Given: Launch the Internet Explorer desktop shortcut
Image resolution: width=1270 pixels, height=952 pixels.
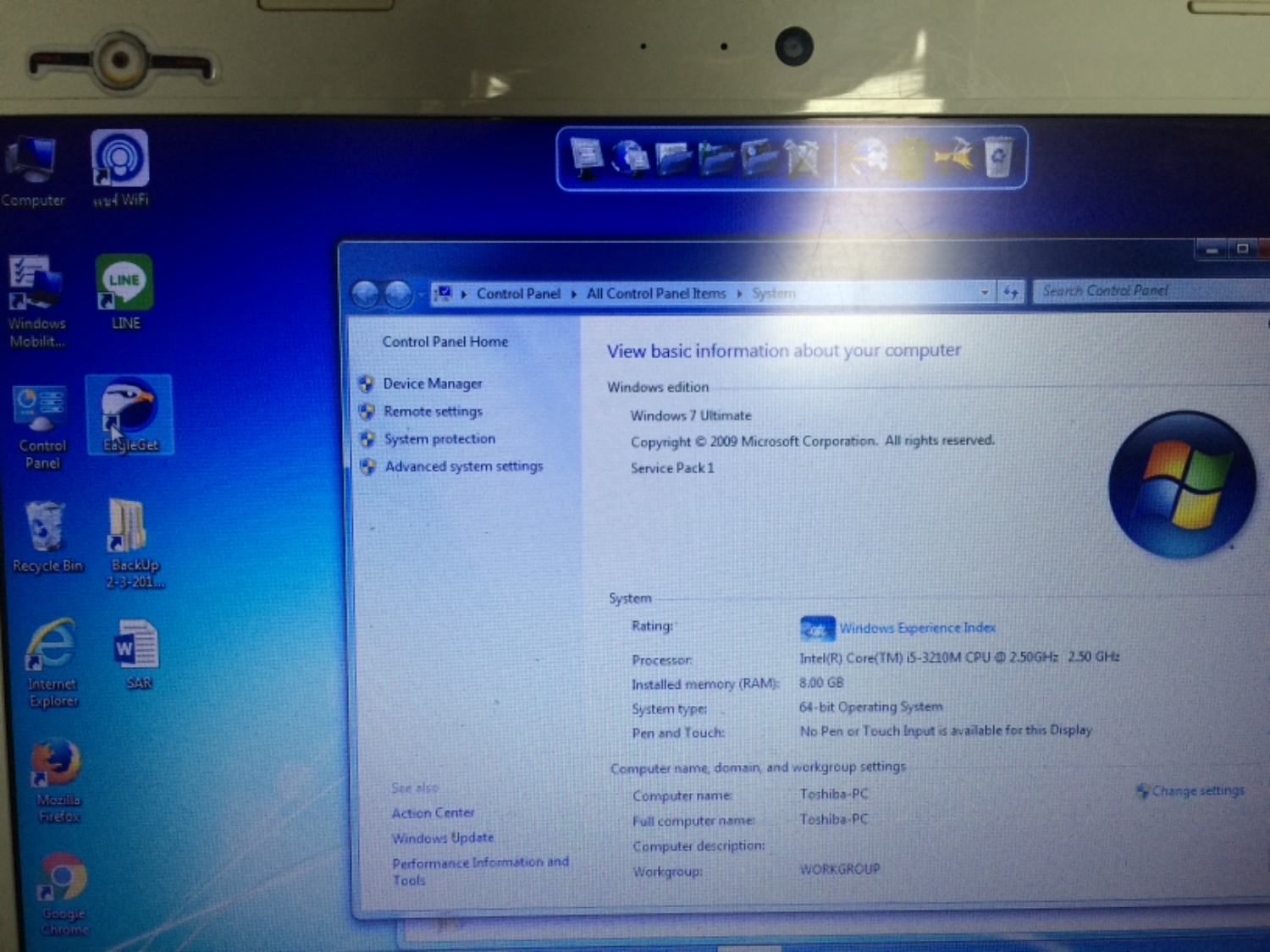Looking at the screenshot, I should pos(52,663).
